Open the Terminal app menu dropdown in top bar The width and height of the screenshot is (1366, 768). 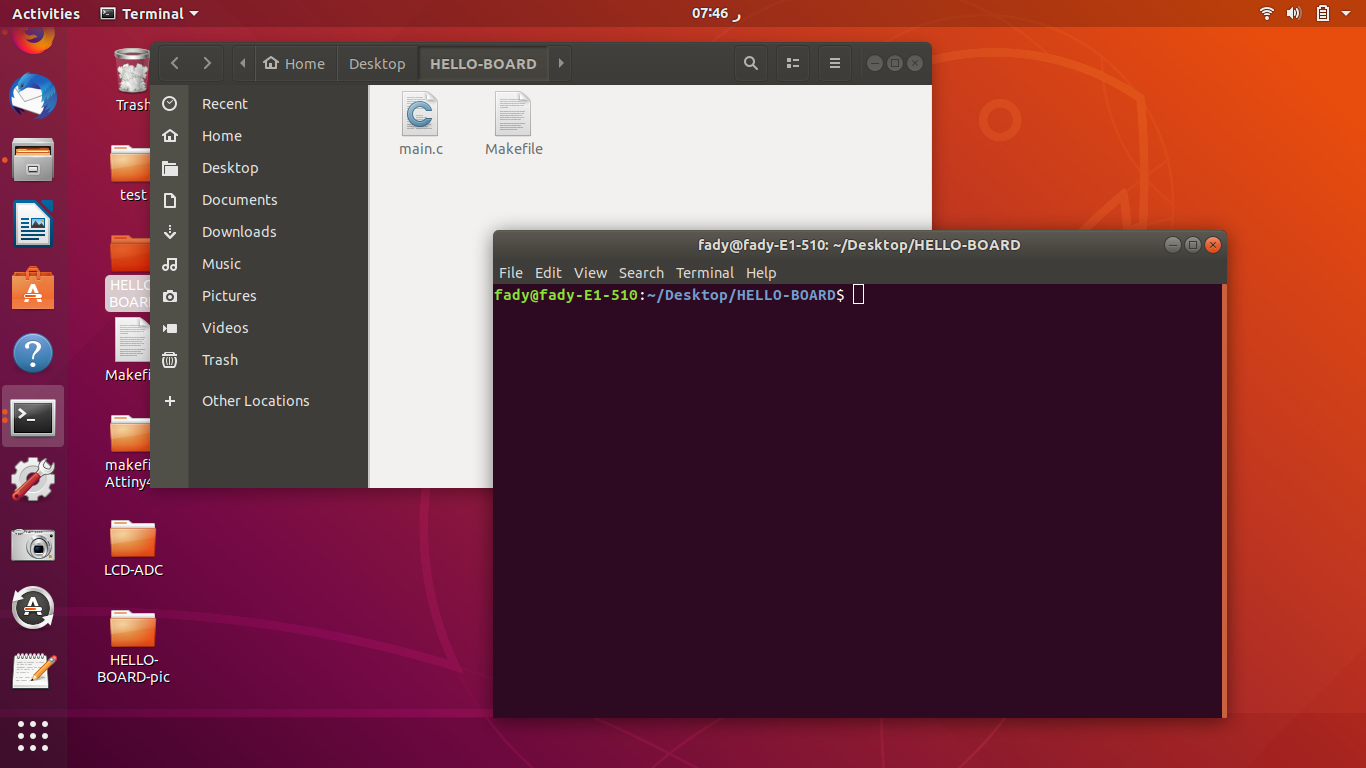pyautogui.click(x=150, y=14)
